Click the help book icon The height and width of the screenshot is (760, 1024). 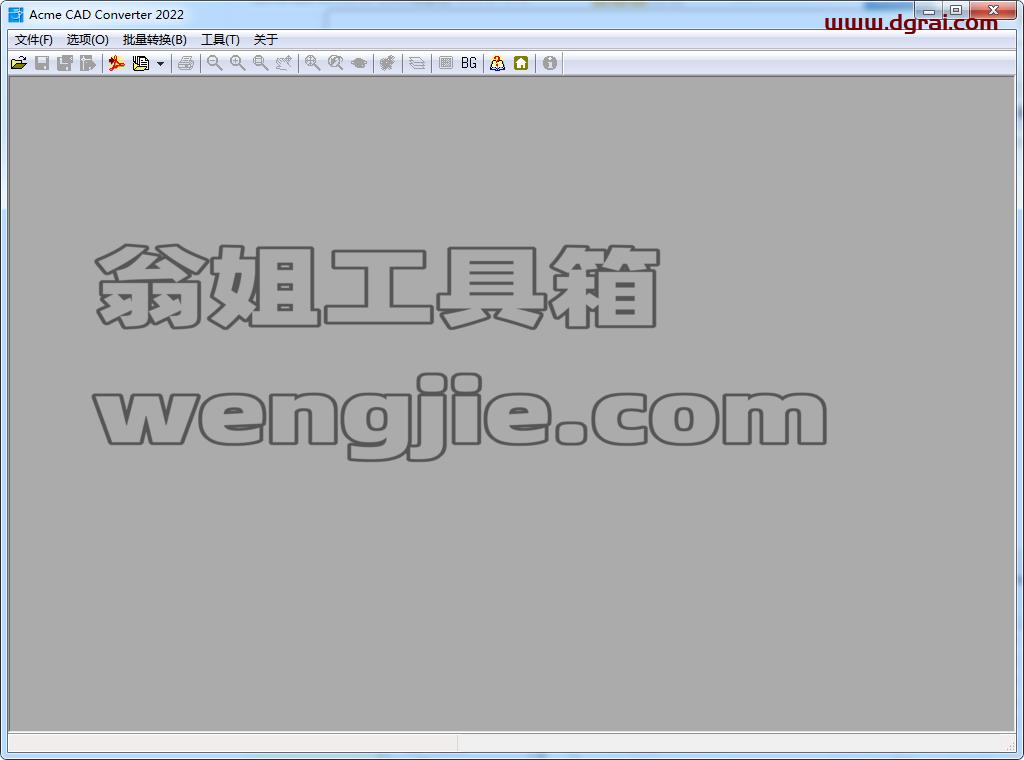[x=498, y=63]
